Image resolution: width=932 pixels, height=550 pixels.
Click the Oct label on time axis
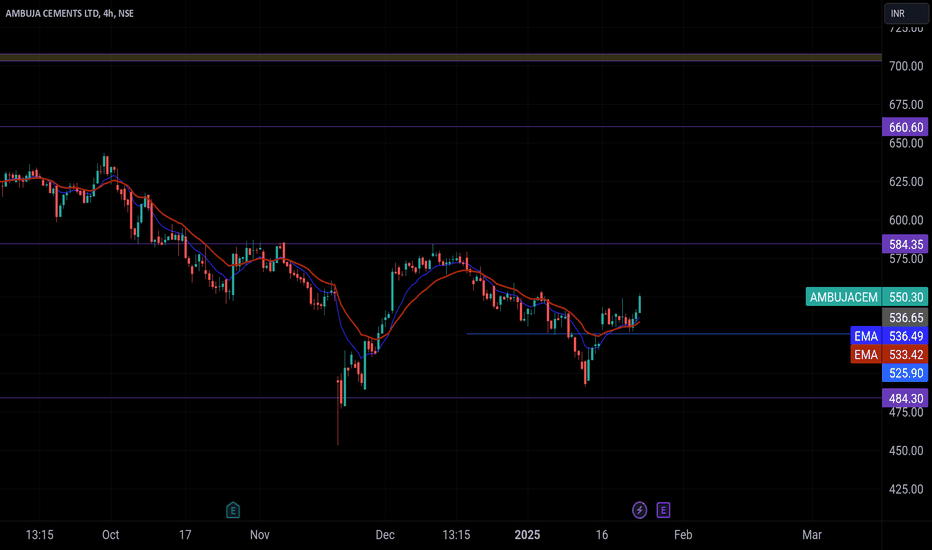point(111,535)
